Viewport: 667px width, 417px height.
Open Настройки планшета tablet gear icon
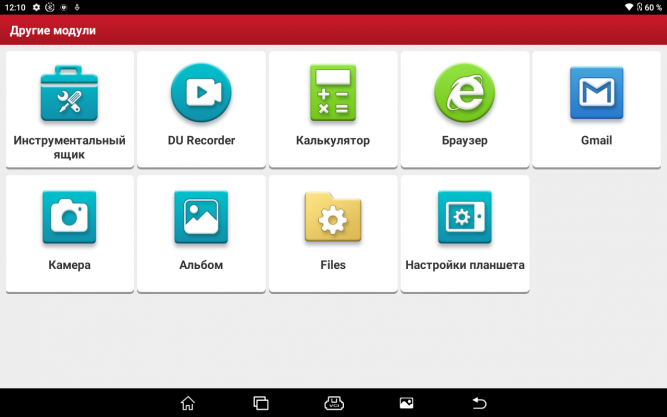(x=465, y=217)
